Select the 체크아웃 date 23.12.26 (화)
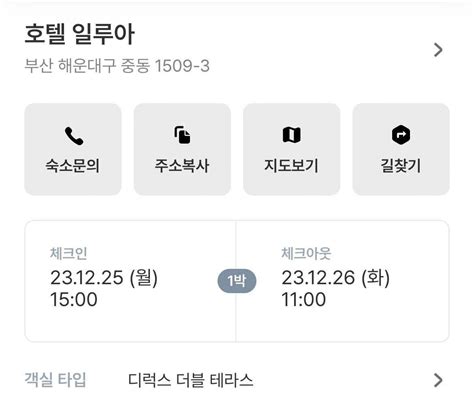 point(336,277)
